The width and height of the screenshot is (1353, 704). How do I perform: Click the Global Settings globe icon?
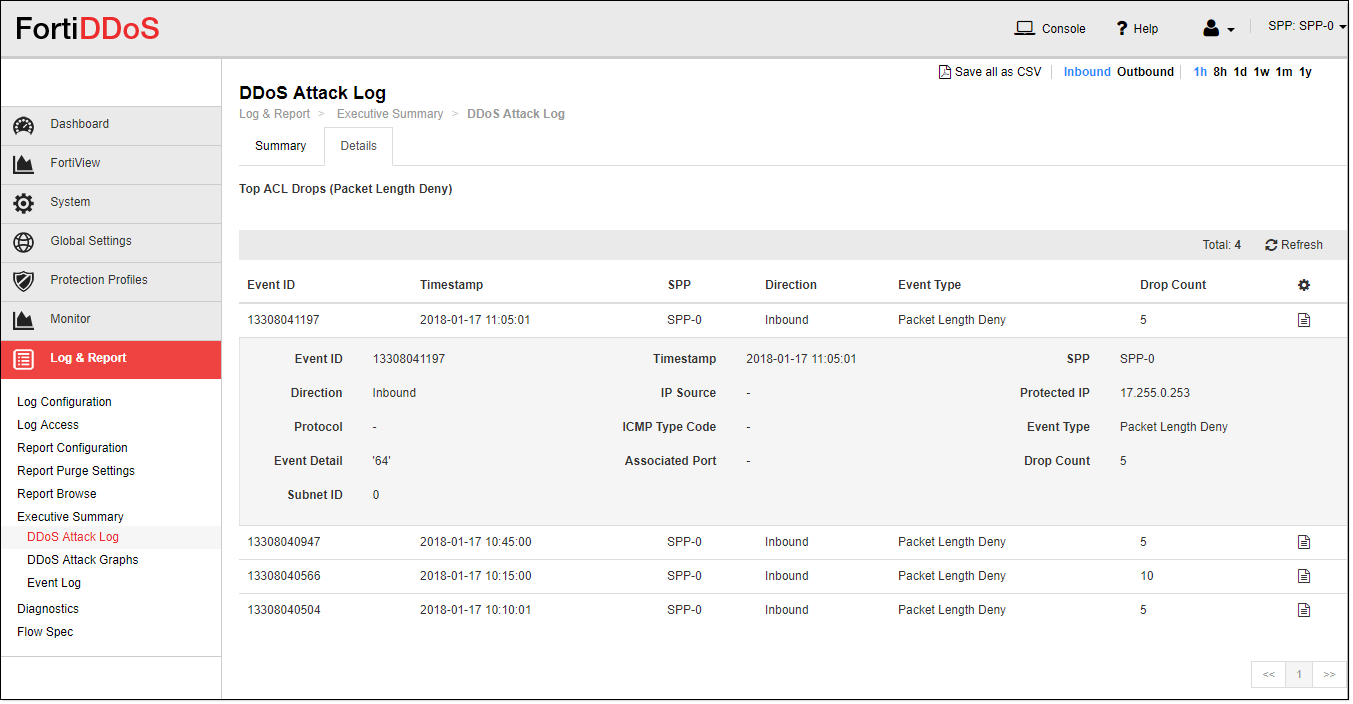pos(23,241)
